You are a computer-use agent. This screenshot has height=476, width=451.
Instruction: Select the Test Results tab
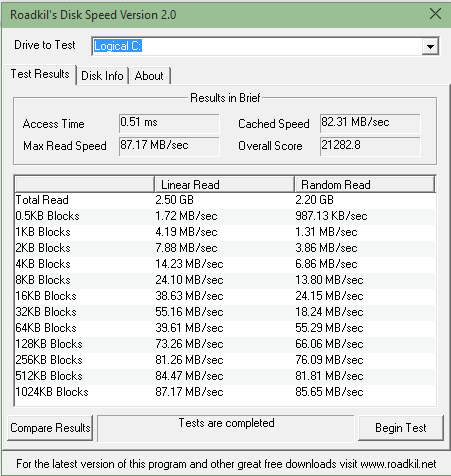40,74
